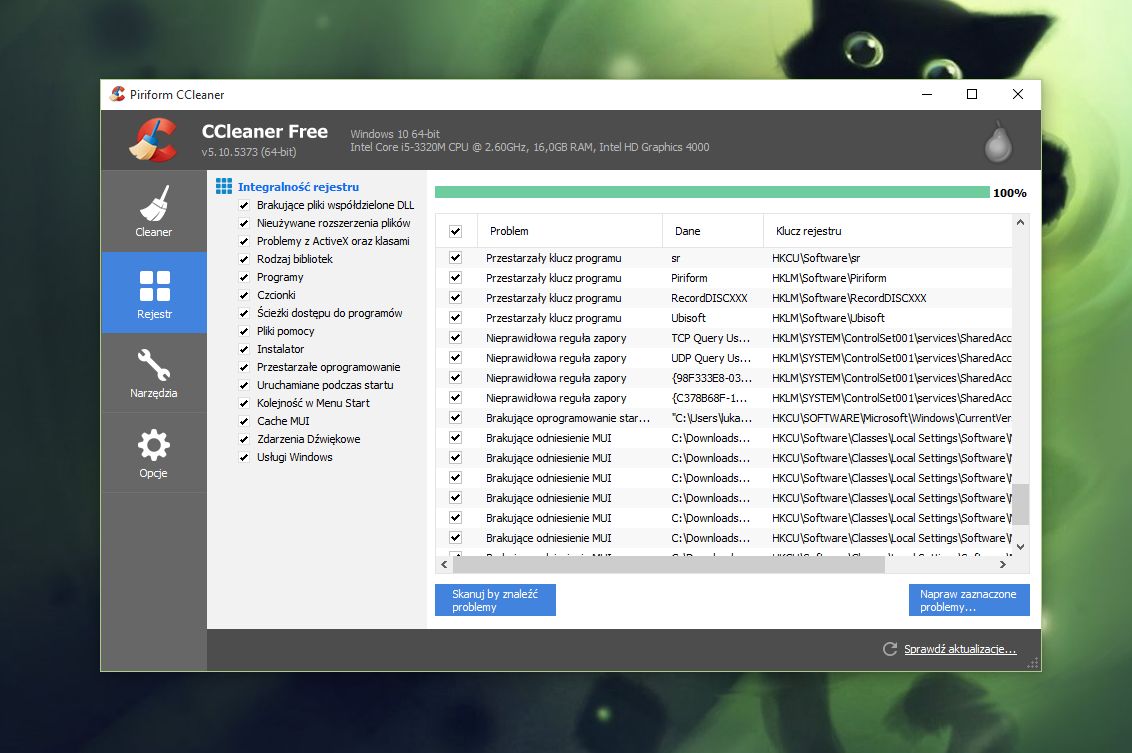
Task: Click the refresh icon beside Sprawdź aktualizacje
Action: coord(890,649)
